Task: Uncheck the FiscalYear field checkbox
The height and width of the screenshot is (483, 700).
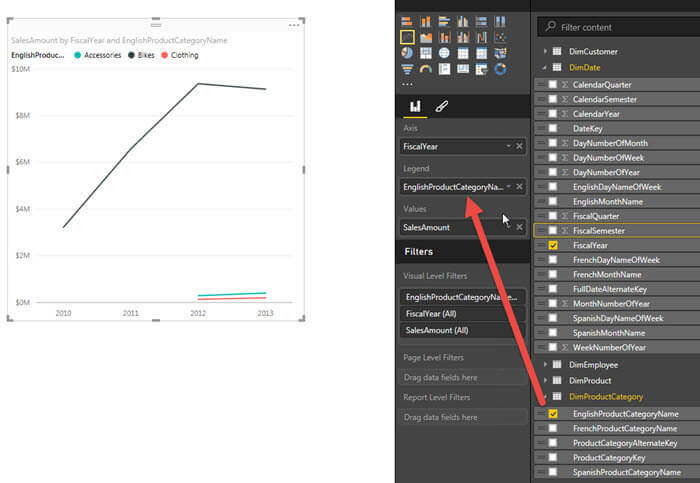Action: pos(553,245)
